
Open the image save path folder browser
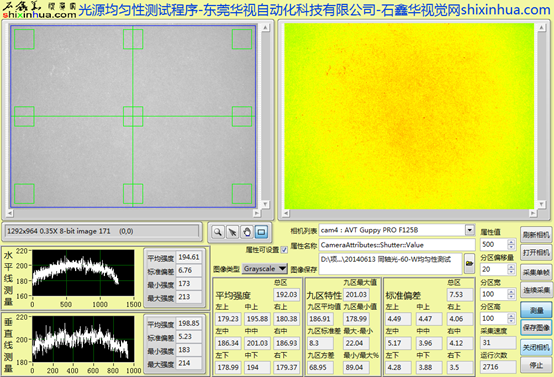pos(469,263)
